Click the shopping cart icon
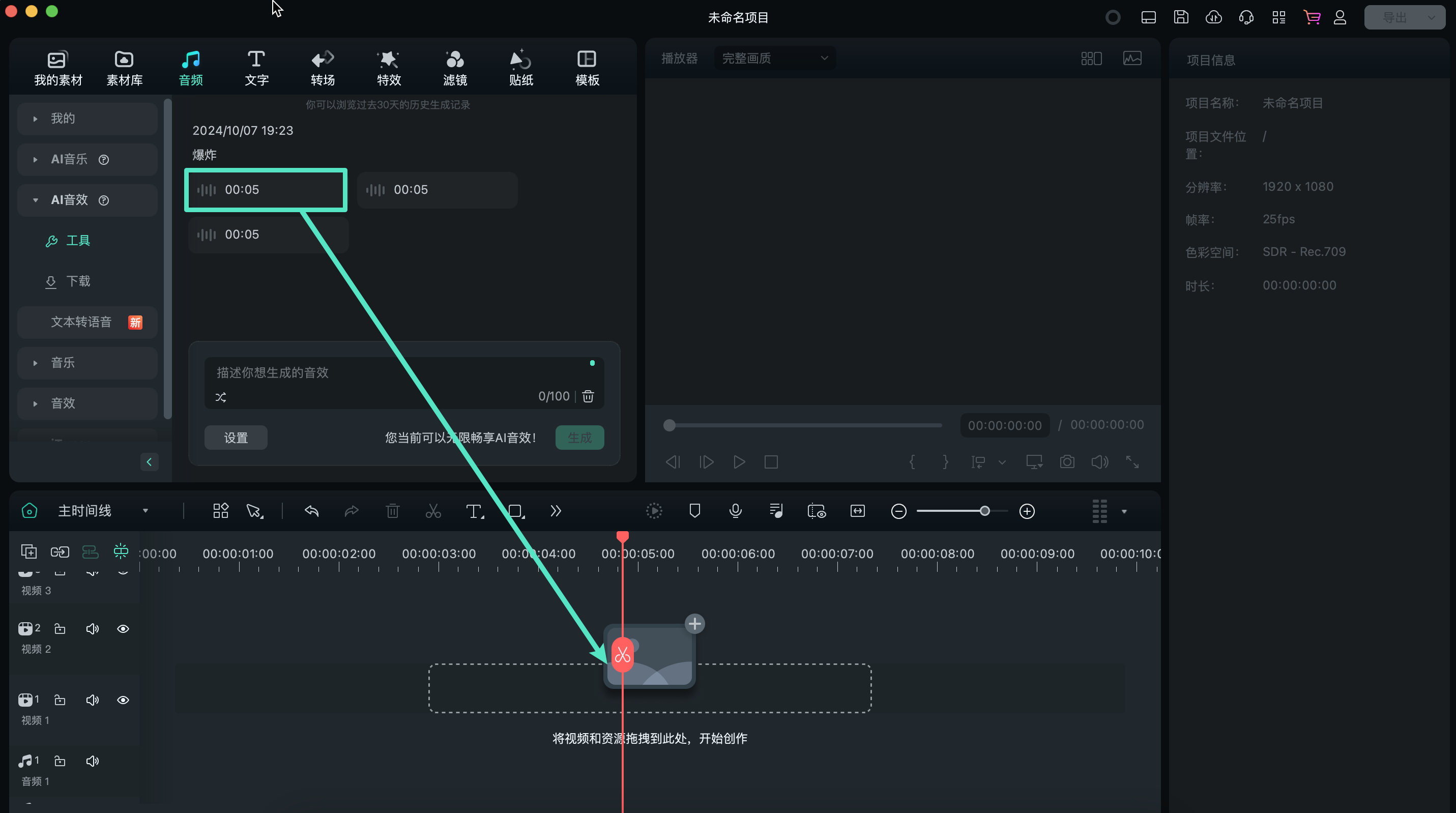Image resolution: width=1456 pixels, height=813 pixels. tap(1312, 17)
